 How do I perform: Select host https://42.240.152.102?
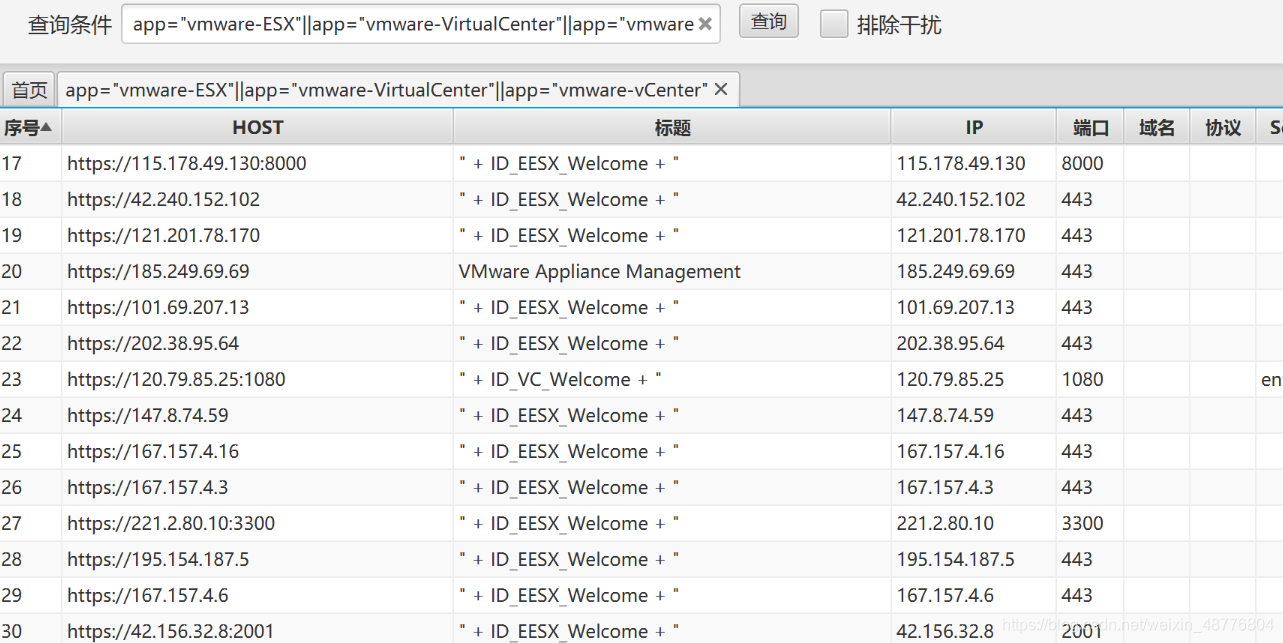163,199
